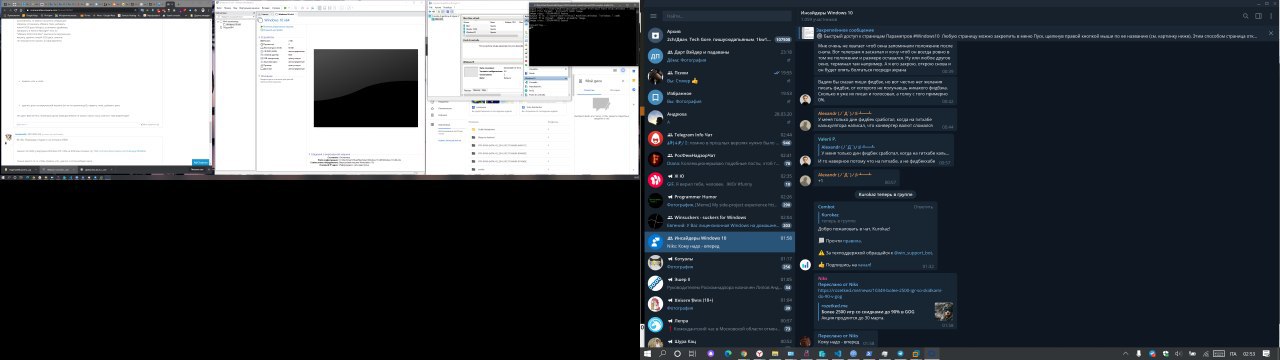
Task: Launch Google Chrome from the taskbar
Action: point(743,354)
